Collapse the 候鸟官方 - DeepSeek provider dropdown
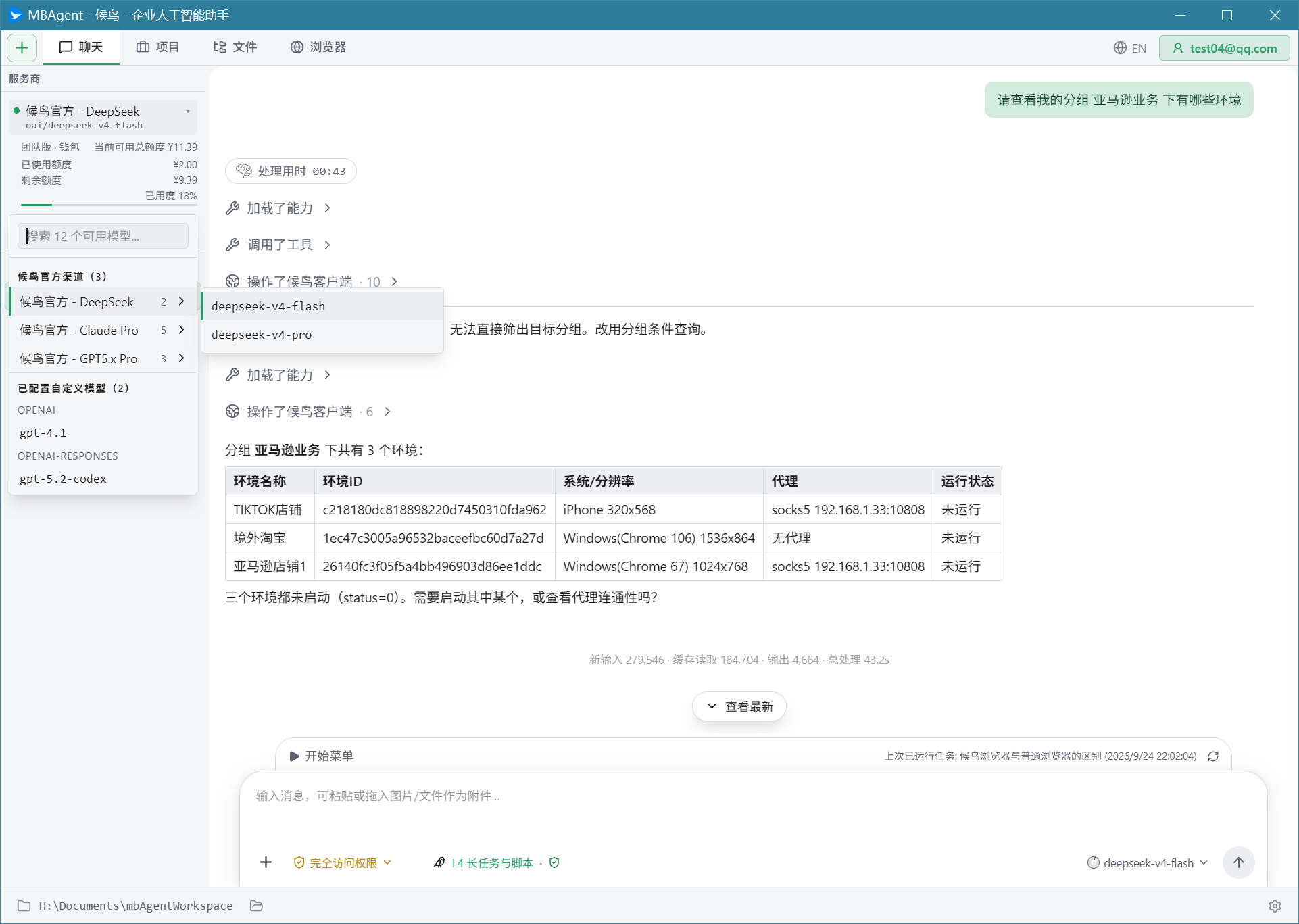This screenshot has width=1299, height=924. pyautogui.click(x=103, y=117)
